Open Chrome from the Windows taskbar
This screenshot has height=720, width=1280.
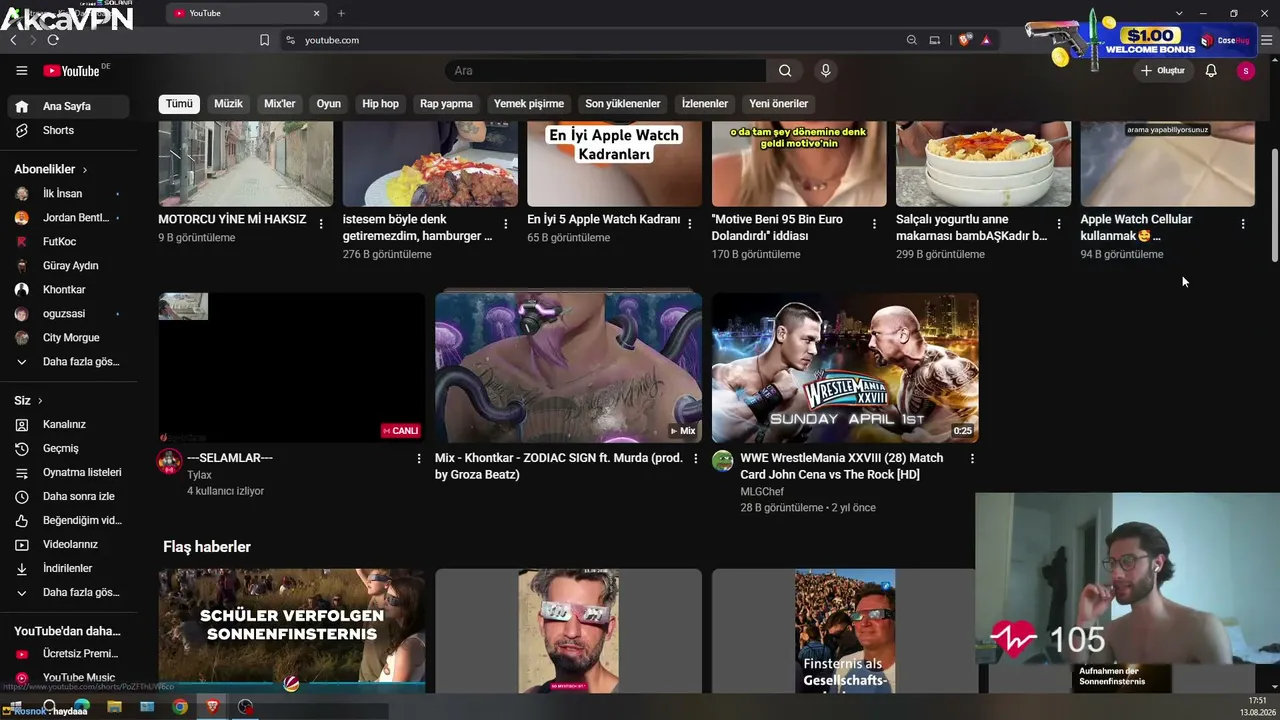click(180, 707)
